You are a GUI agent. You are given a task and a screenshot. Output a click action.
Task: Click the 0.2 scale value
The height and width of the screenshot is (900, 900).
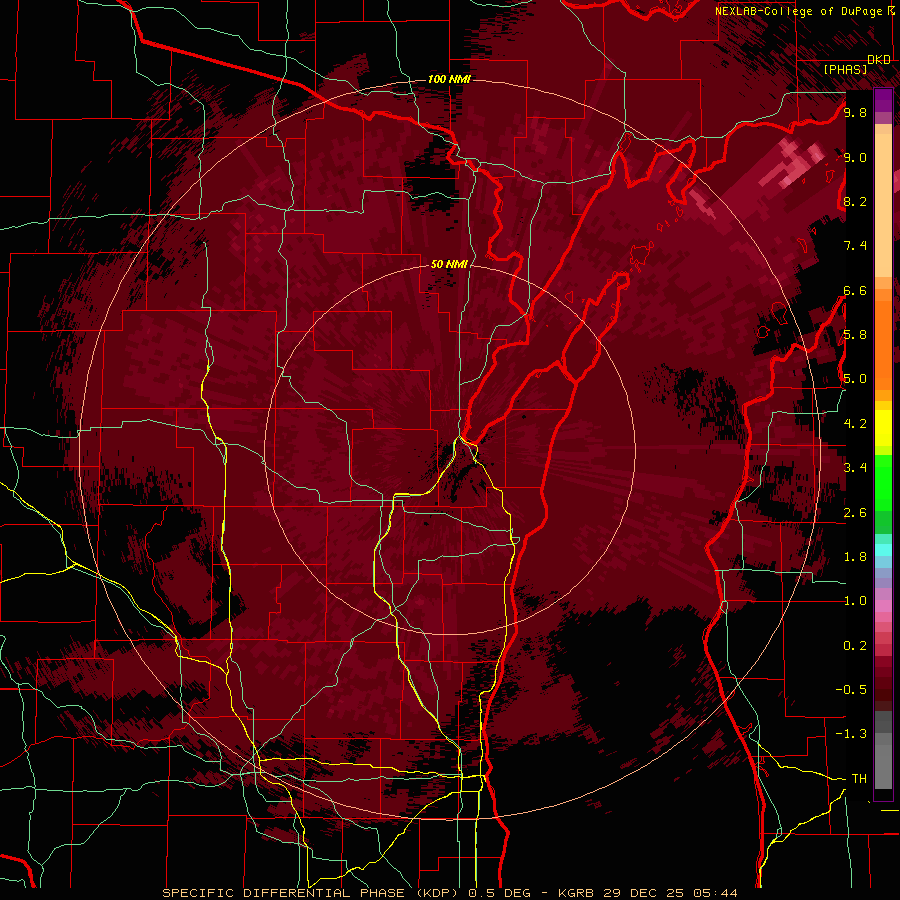coord(855,646)
